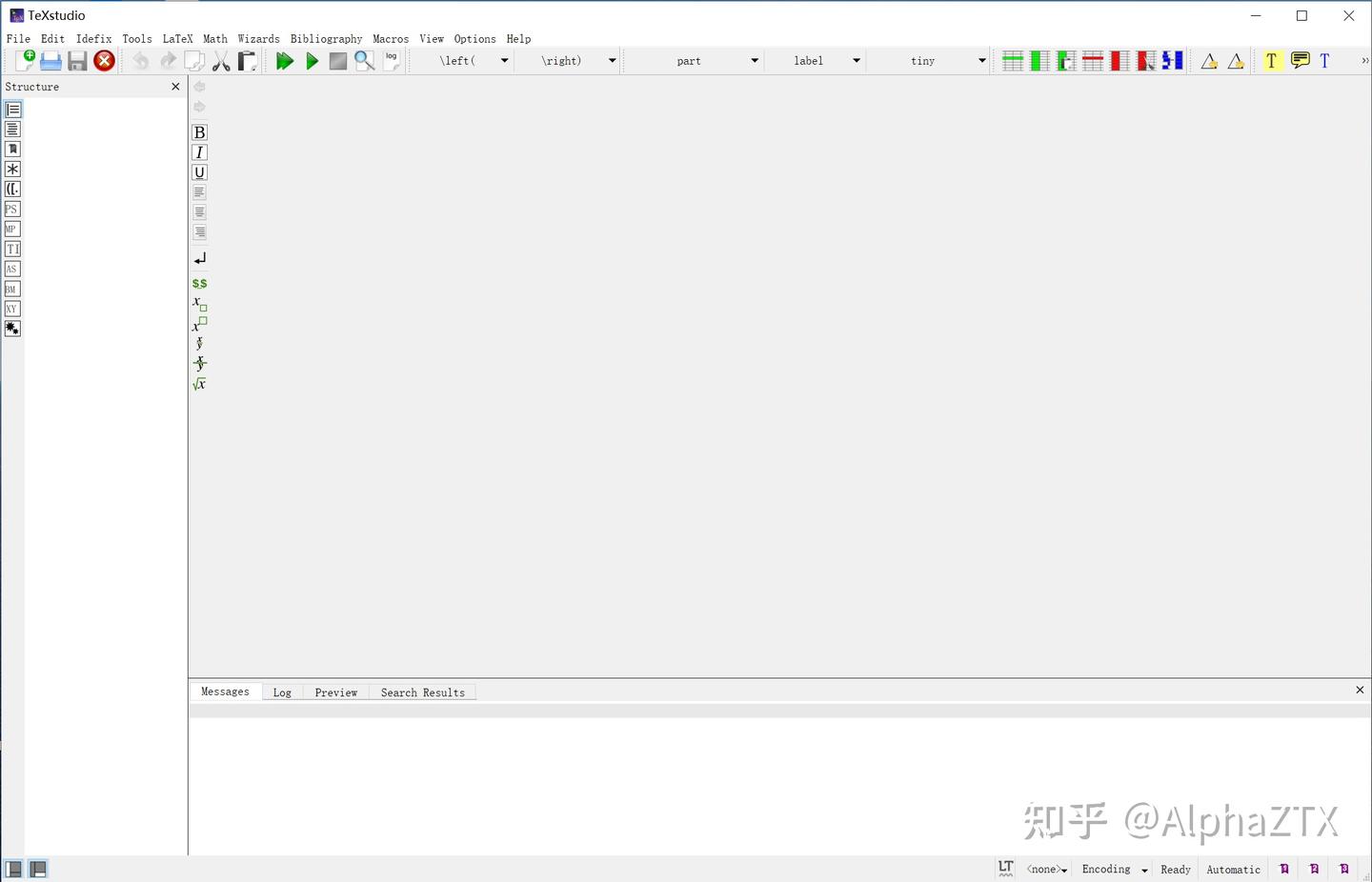1372x882 pixels.
Task: Stop the running compilation
Action: [x=337, y=60]
